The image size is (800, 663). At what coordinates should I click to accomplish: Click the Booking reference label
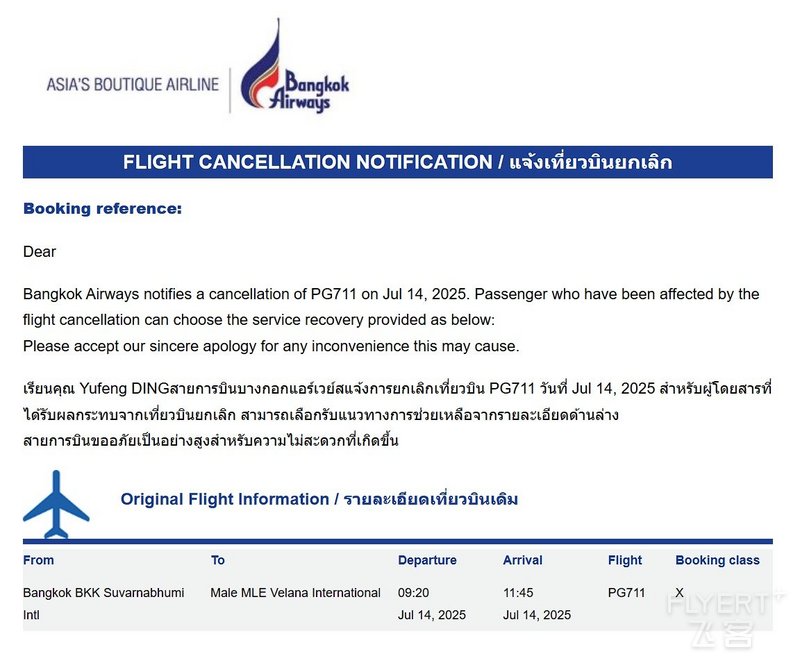click(x=103, y=208)
